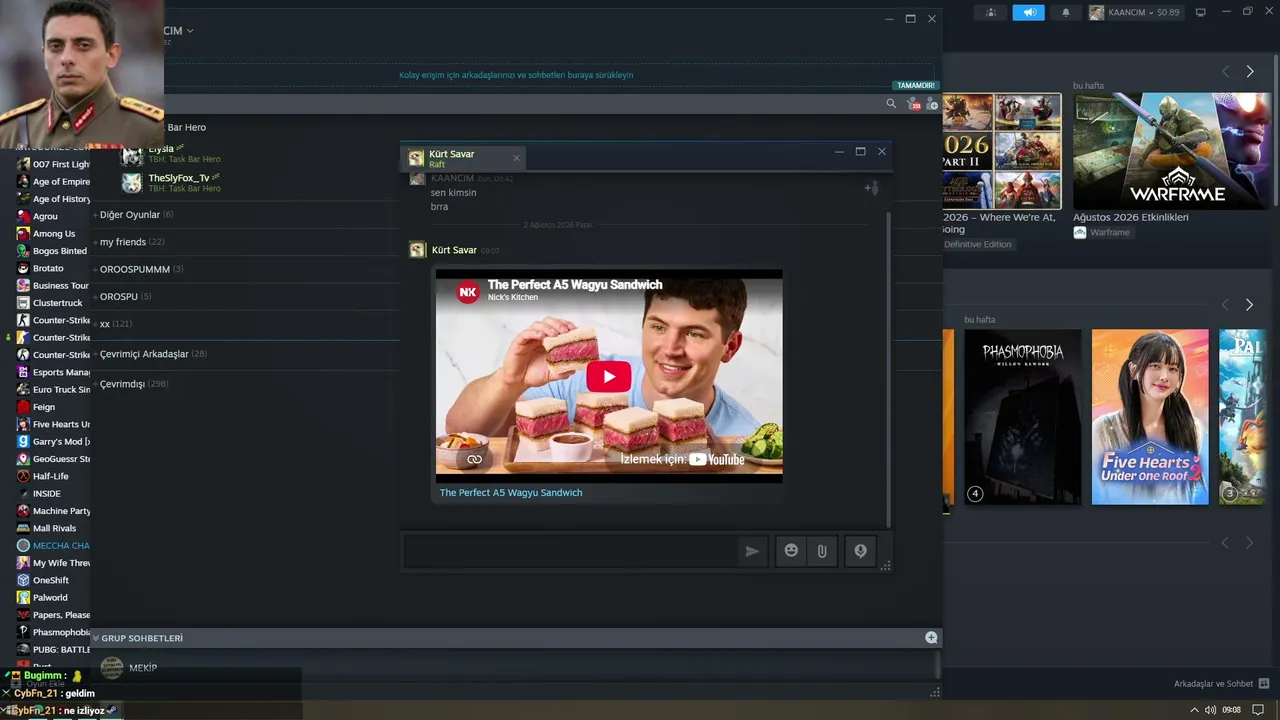This screenshot has height=720, width=1280.
Task: Open the Wagyu Sandwich video link text
Action: point(511,492)
